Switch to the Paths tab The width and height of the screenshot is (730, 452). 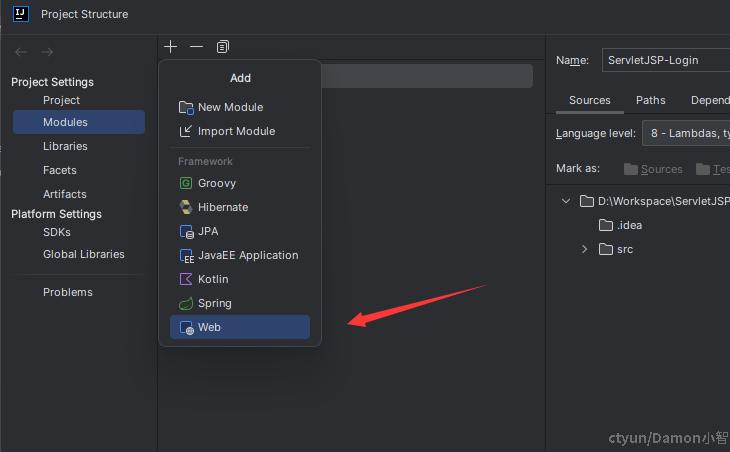coord(650,101)
